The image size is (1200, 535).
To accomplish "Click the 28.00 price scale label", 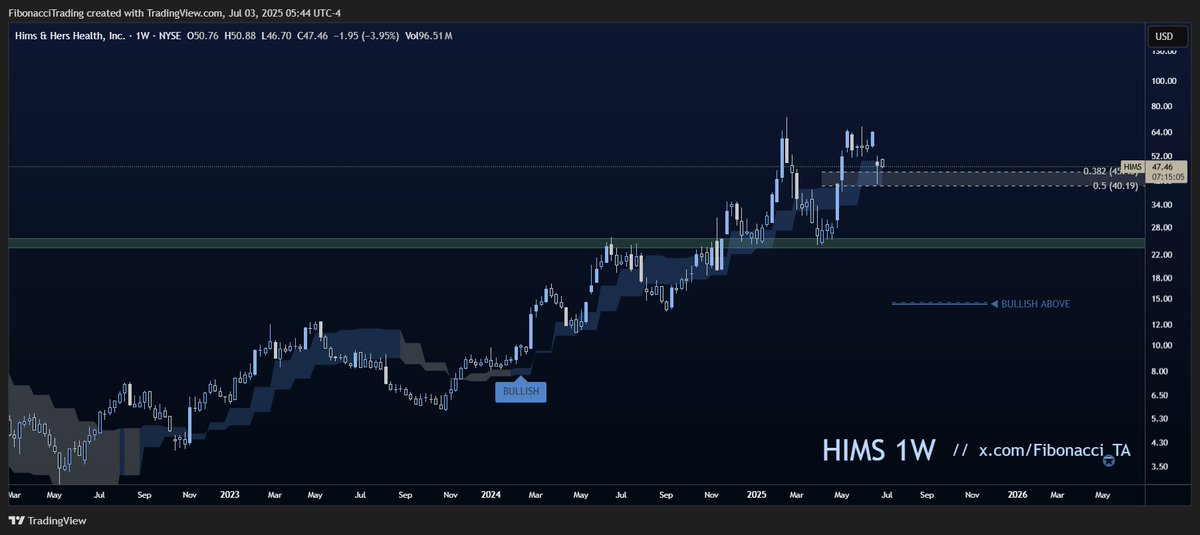I will 1164,227.
